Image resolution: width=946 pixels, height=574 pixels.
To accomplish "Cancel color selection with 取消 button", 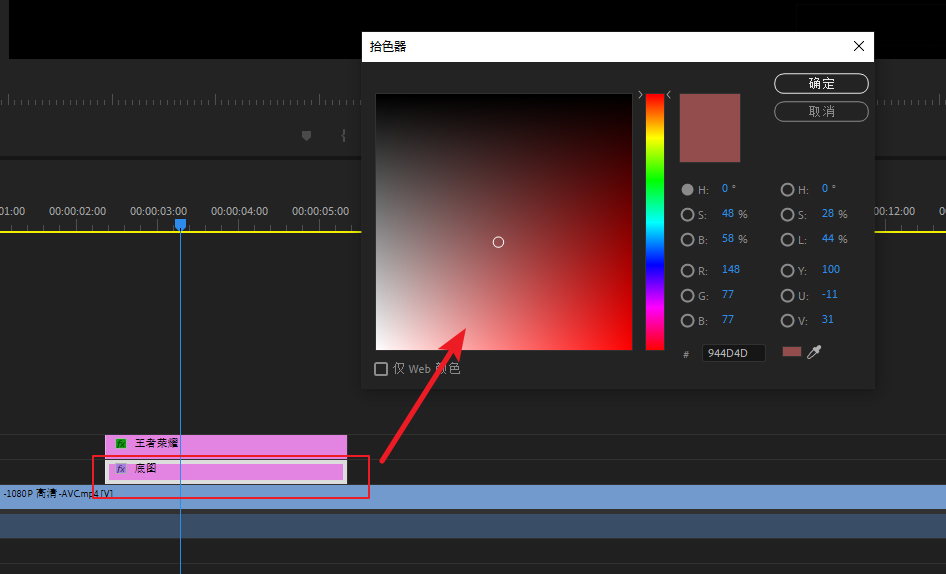I will point(821,111).
